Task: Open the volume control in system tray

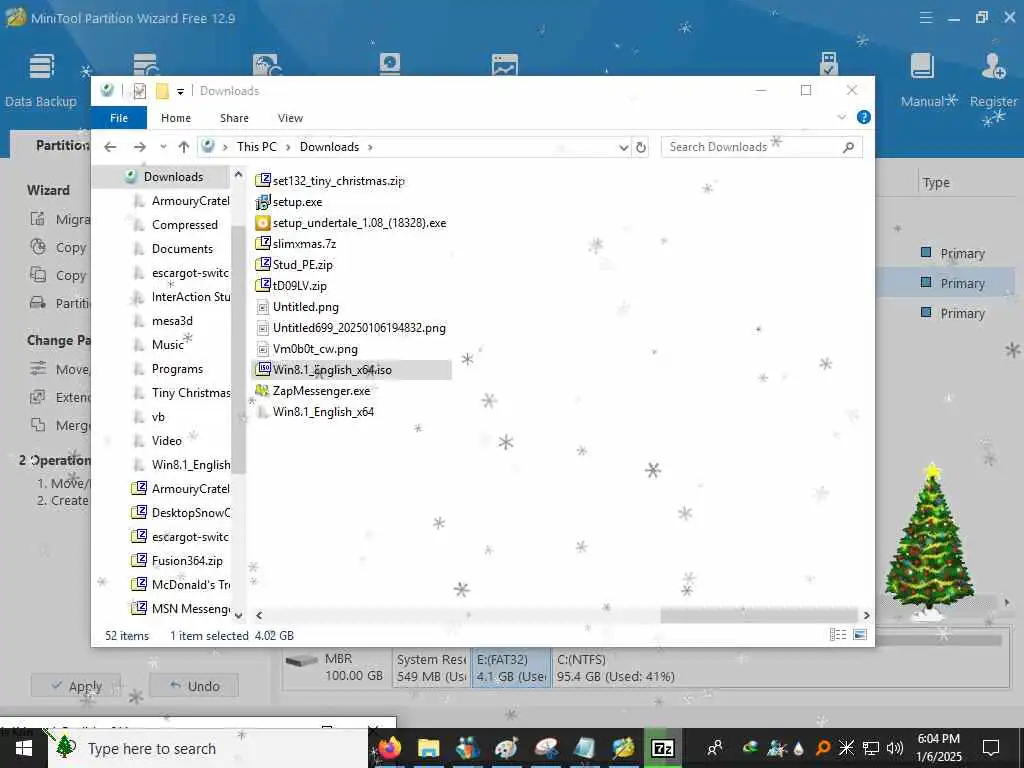Action: pyautogui.click(x=895, y=748)
